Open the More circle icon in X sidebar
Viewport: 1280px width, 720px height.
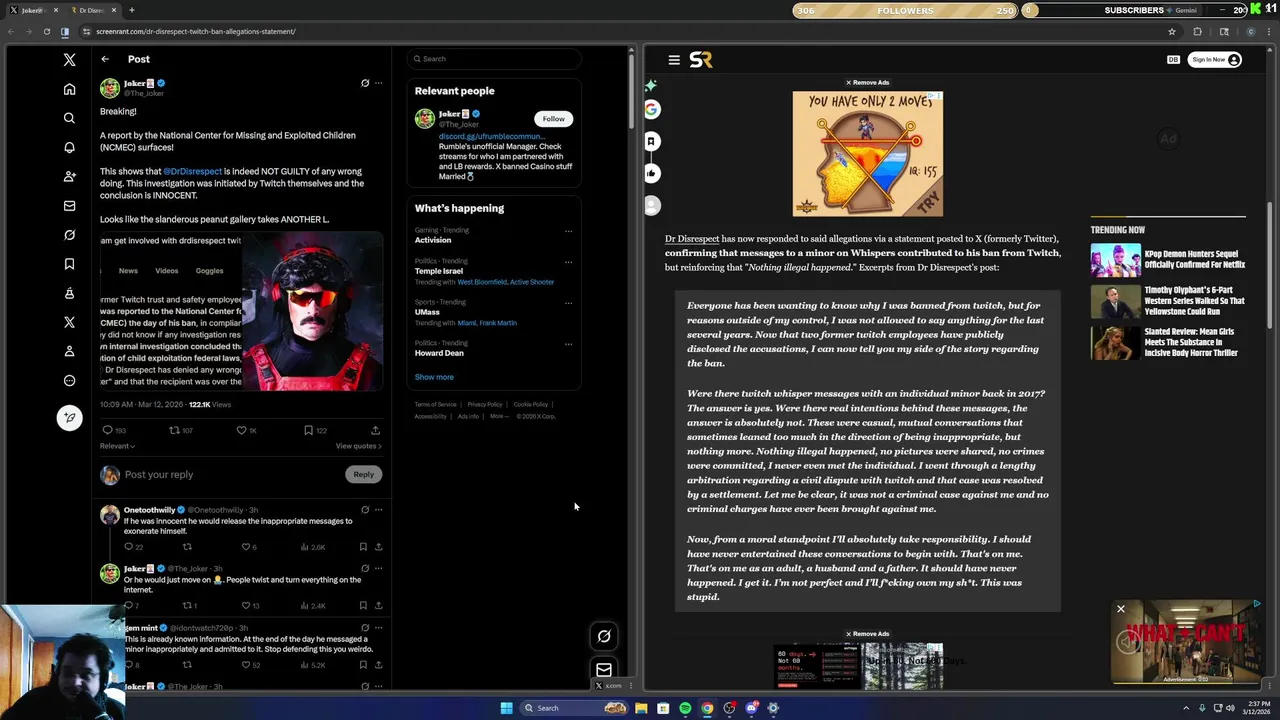pos(69,380)
